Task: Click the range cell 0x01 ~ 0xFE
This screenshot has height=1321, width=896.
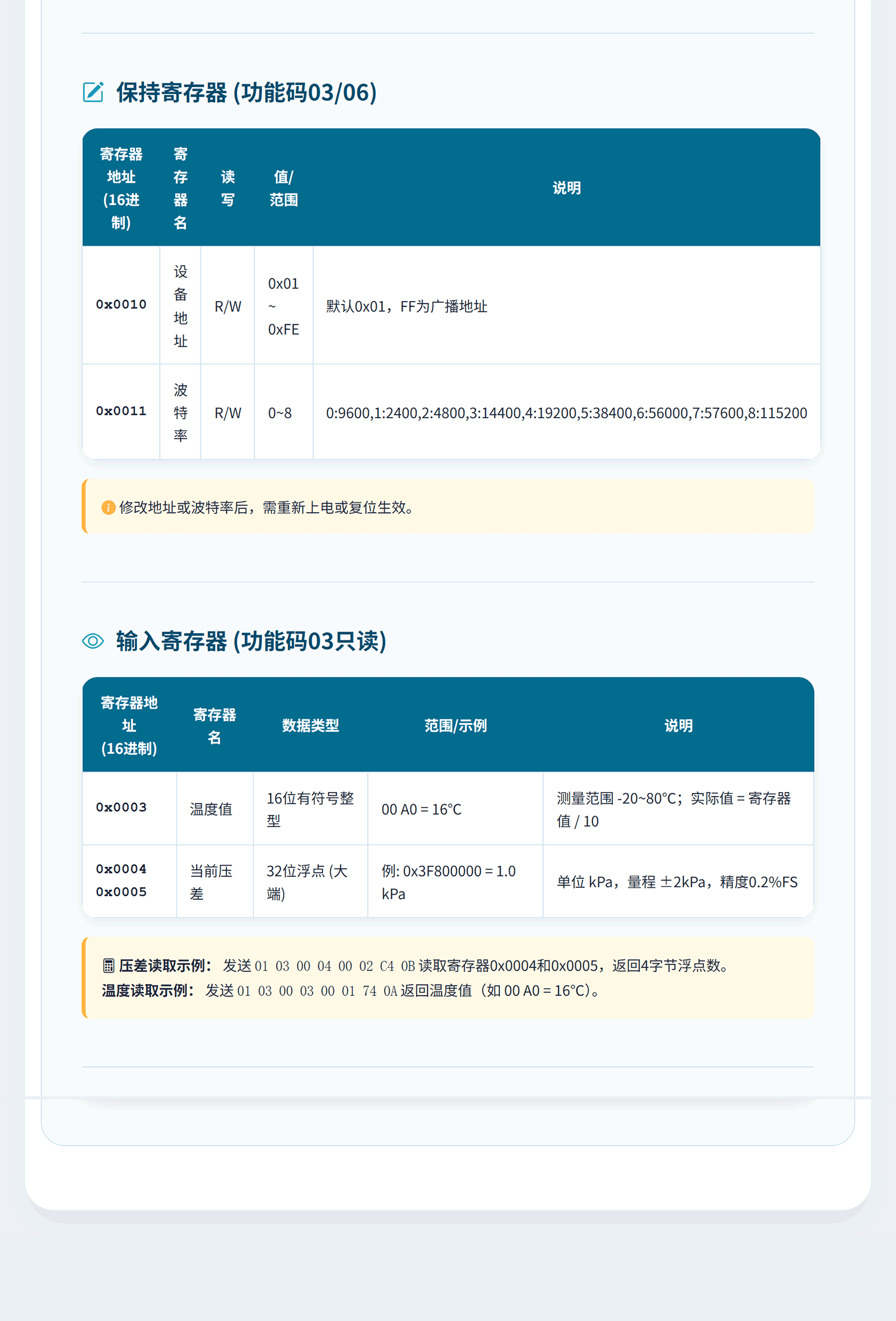Action: click(283, 306)
